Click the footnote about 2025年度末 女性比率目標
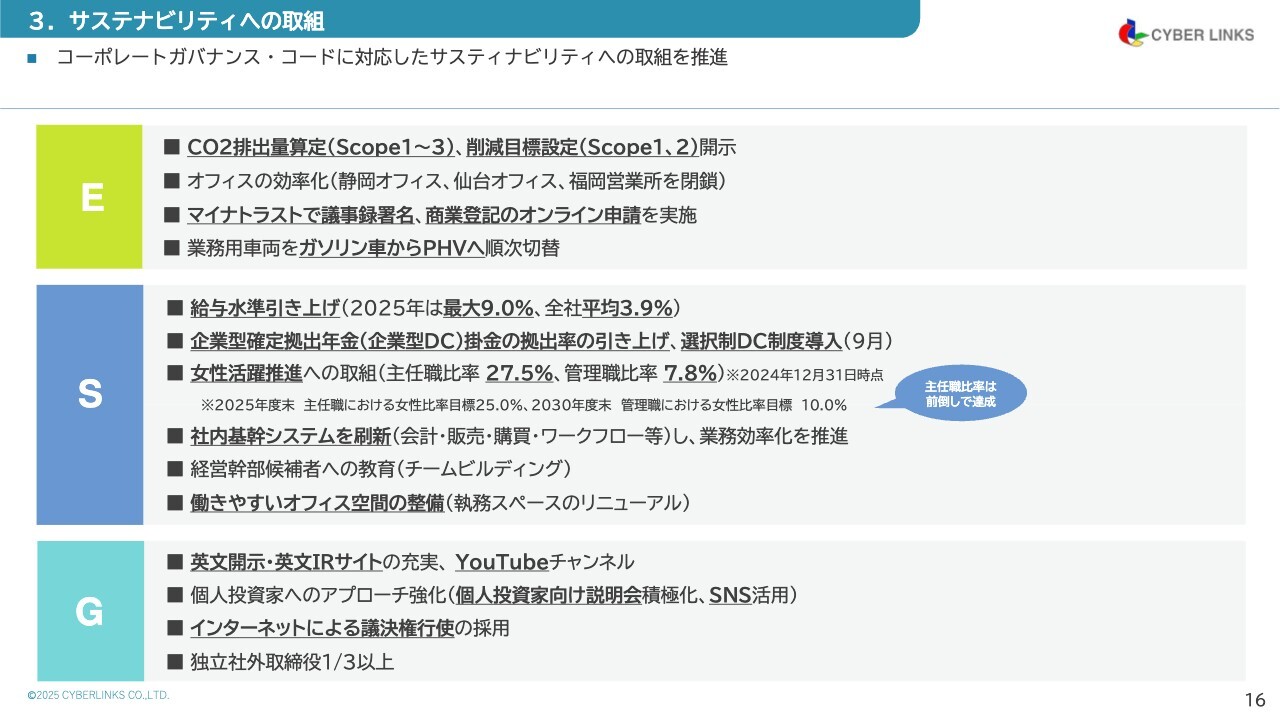 524,405
